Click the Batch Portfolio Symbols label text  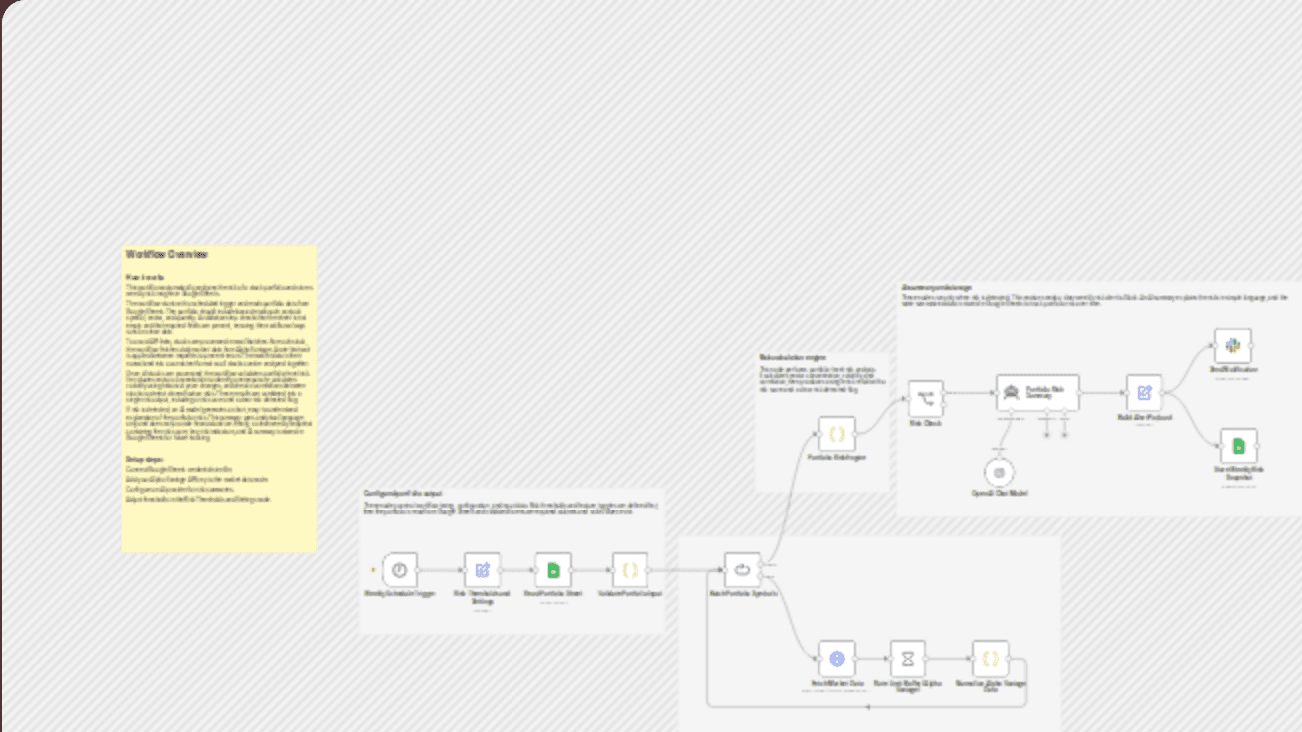(743, 594)
